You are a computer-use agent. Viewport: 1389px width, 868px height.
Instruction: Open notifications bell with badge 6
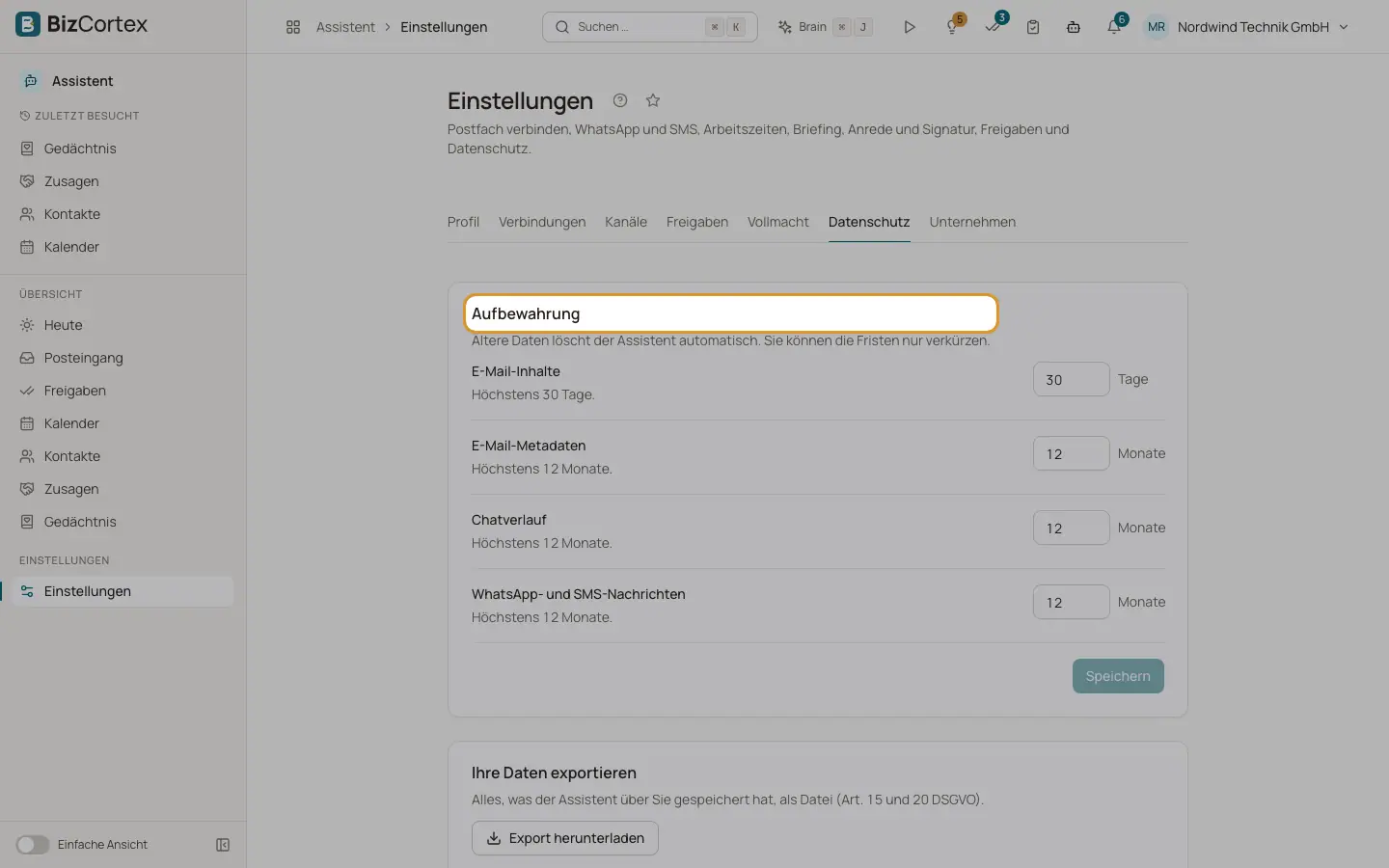(1115, 26)
